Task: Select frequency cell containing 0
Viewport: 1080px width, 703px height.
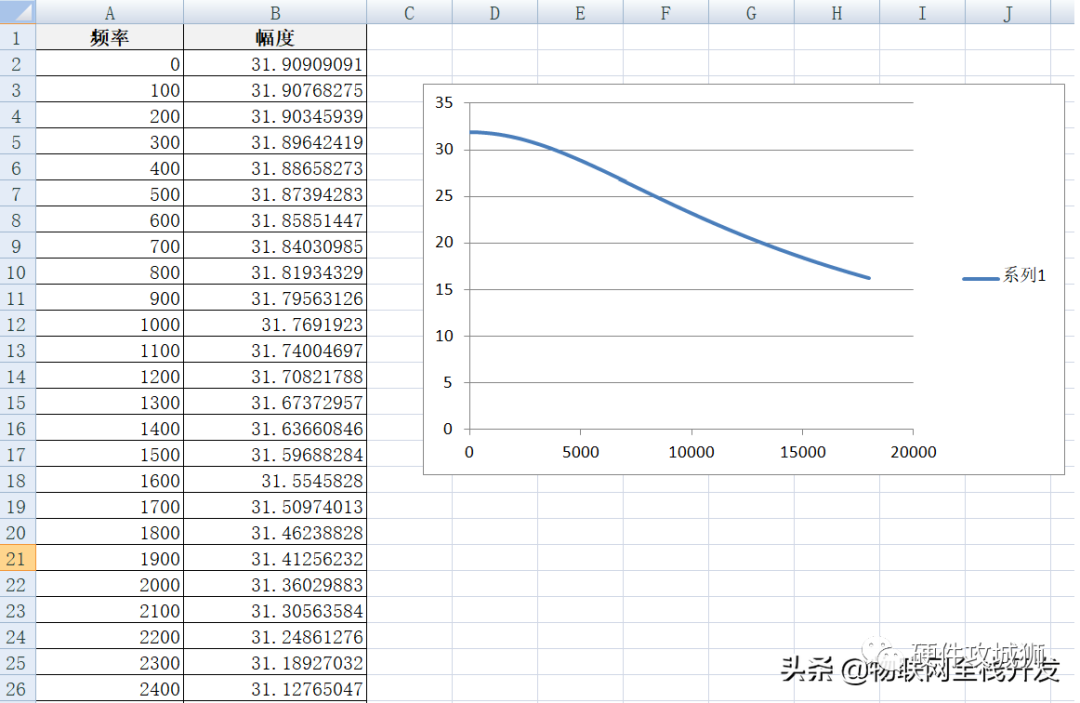Action: pyautogui.click(x=110, y=64)
